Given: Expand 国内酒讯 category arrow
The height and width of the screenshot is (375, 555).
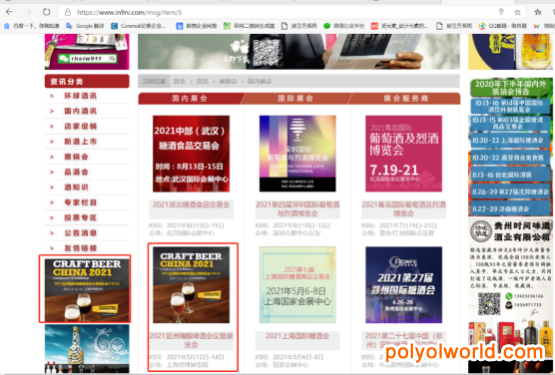Looking at the screenshot, I should click(52, 111).
